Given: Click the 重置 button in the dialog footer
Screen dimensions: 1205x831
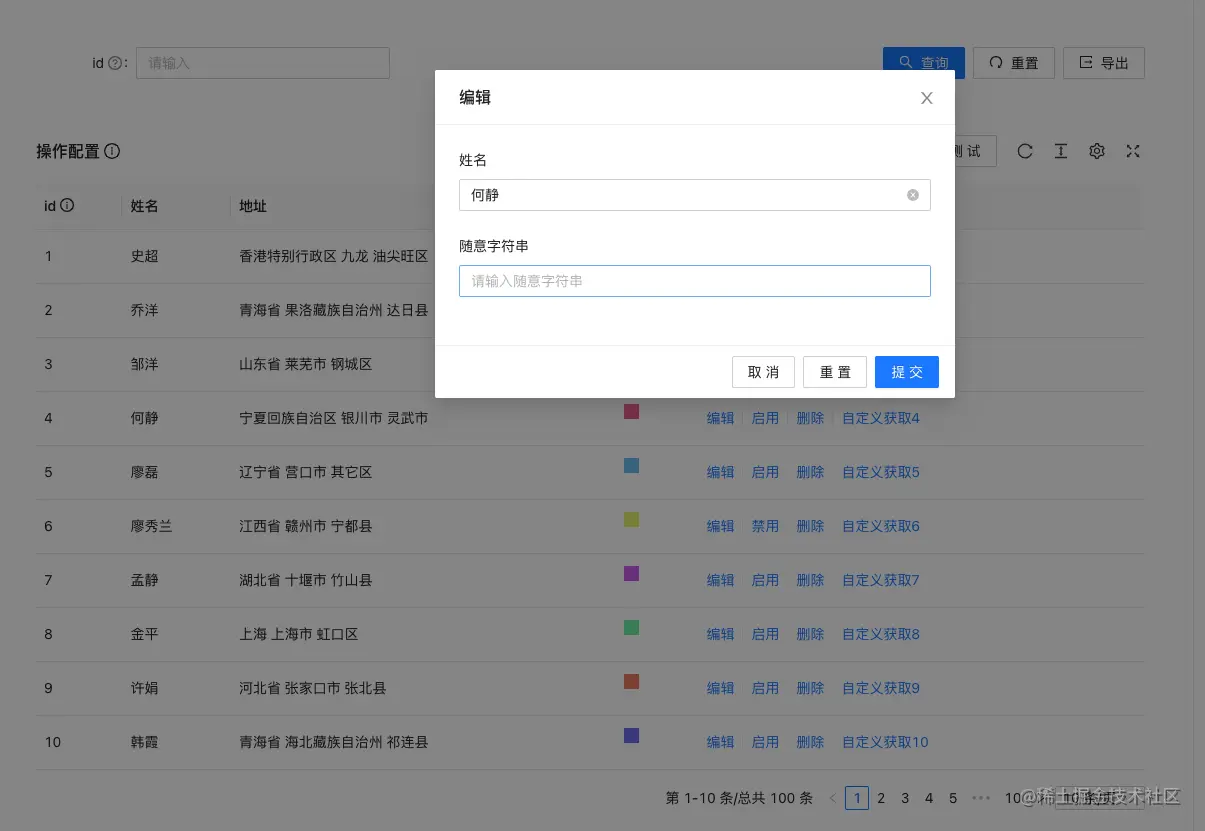Looking at the screenshot, I should pyautogui.click(x=835, y=372).
